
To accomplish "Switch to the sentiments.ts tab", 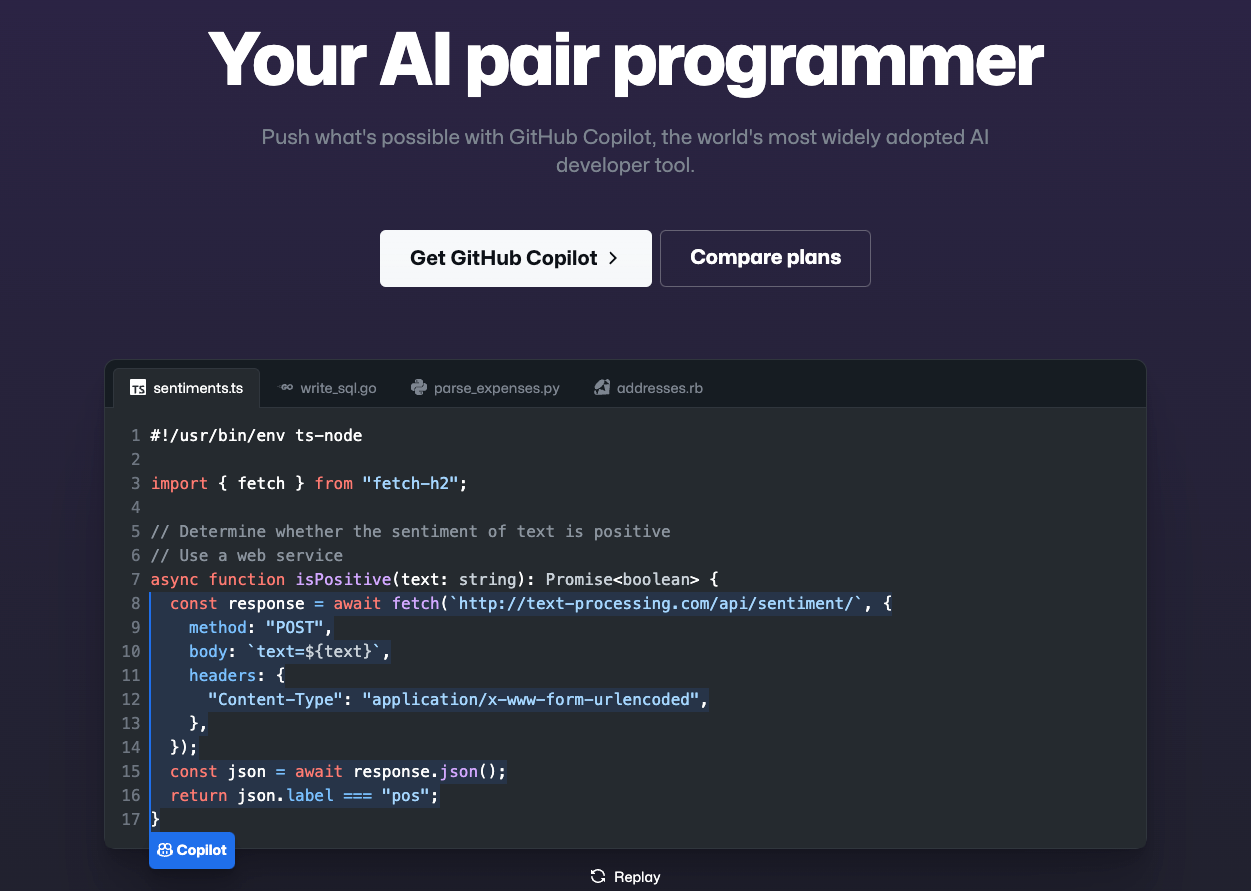I will (x=186, y=388).
